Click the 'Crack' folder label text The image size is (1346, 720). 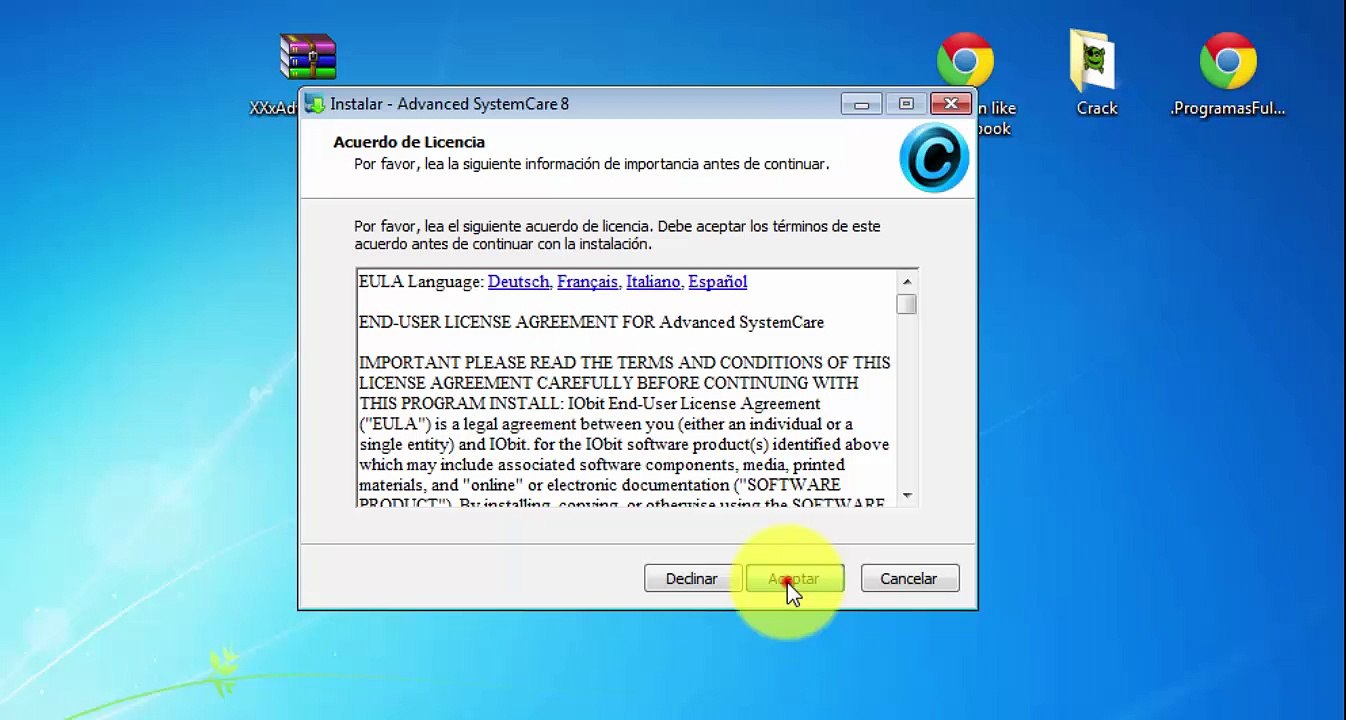point(1097,108)
